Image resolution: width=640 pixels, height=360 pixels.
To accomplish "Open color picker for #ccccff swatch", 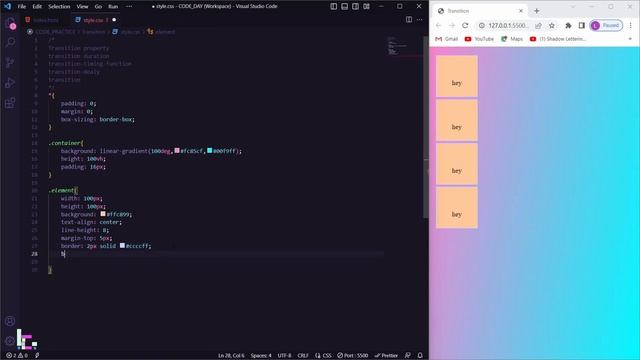I will click(122, 246).
